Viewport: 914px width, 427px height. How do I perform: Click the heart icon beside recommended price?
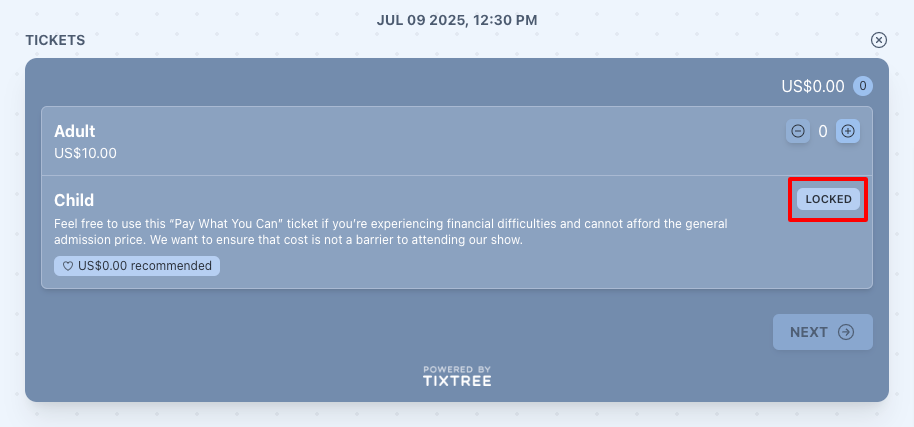click(x=68, y=266)
